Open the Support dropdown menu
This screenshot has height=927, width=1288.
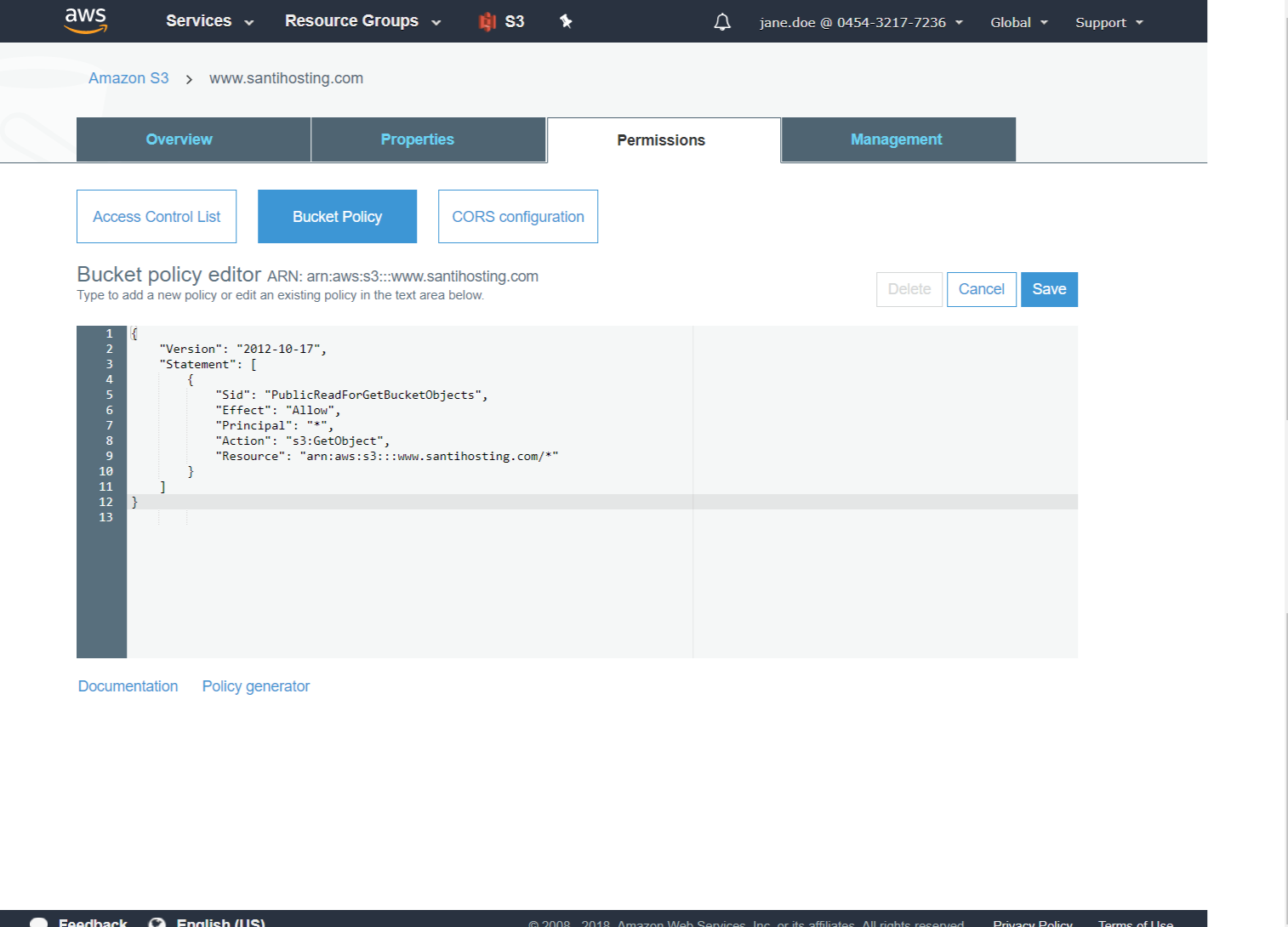1108,22
